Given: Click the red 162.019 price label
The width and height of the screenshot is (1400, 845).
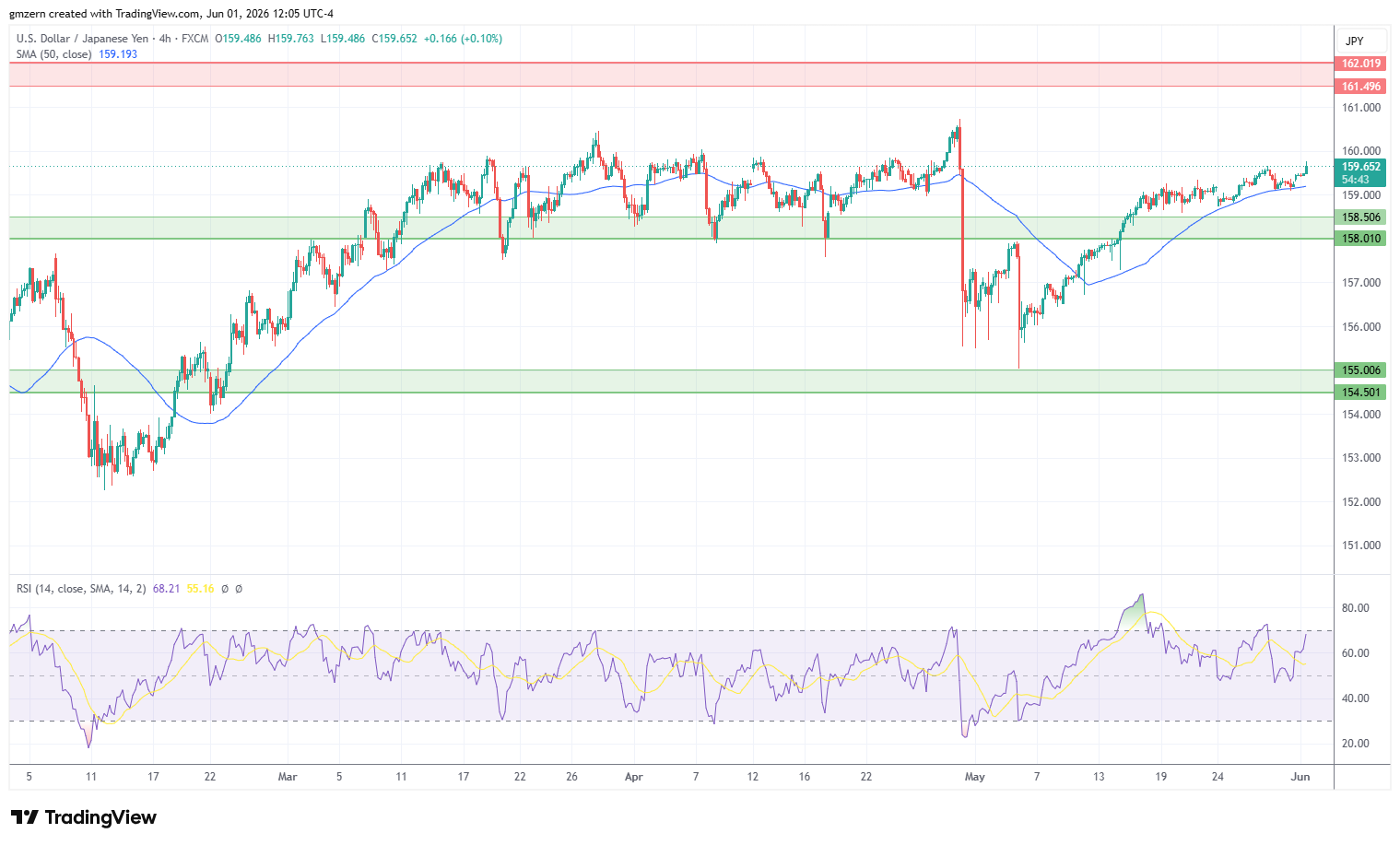Looking at the screenshot, I should pos(1360,64).
